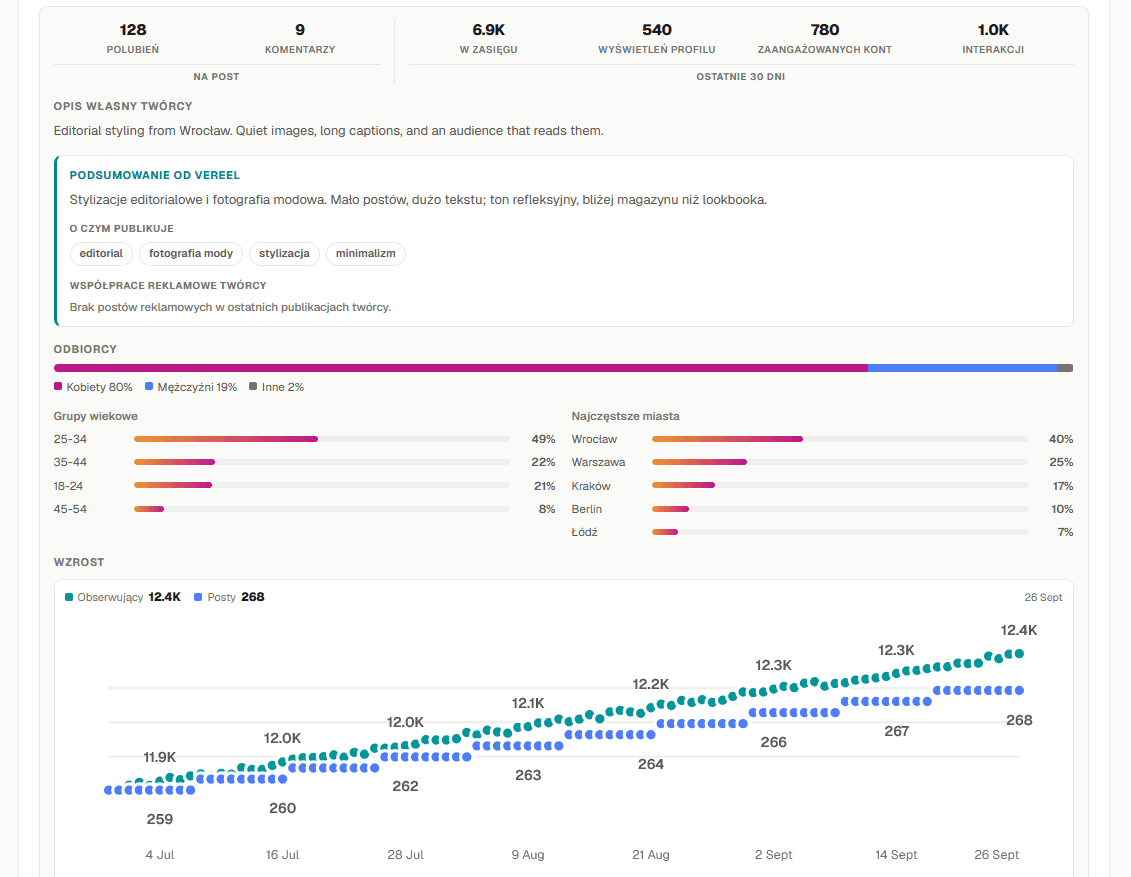Click the '263' posts data label
This screenshot has width=1131, height=877.
tap(528, 775)
